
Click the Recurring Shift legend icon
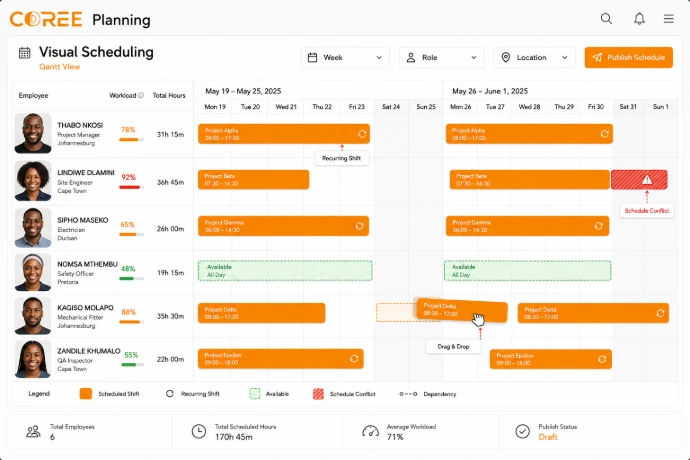point(169,394)
